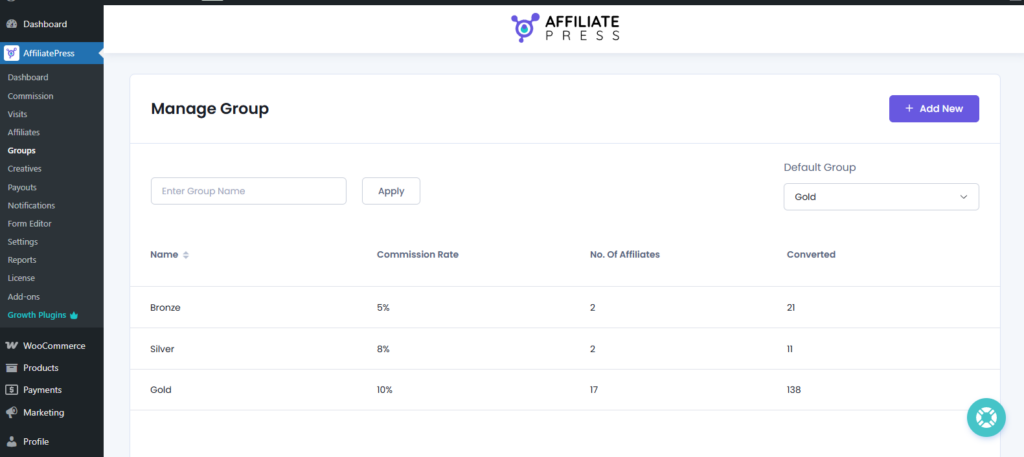Open the floating help lifebuoy icon
The height and width of the screenshot is (457, 1024).
point(985,417)
